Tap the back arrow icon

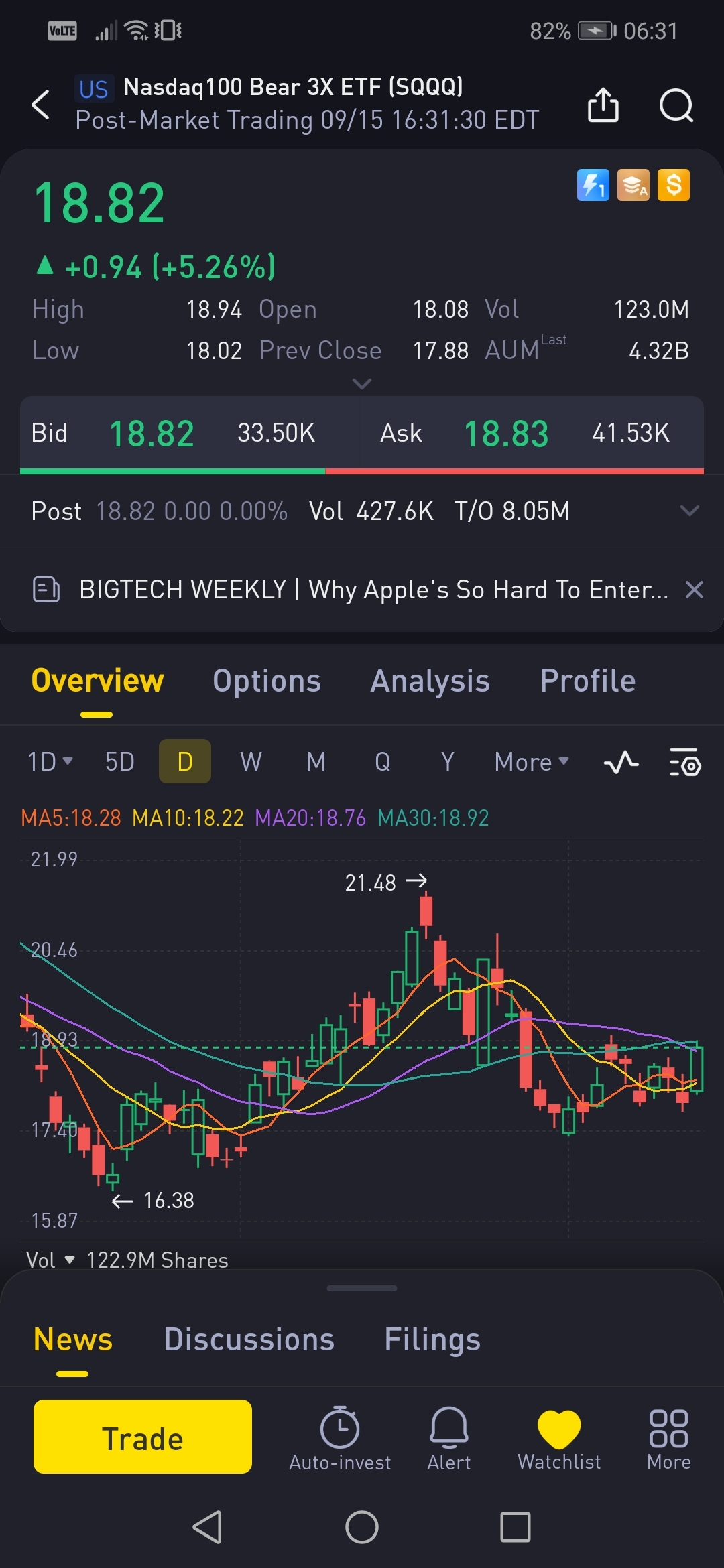click(x=41, y=105)
